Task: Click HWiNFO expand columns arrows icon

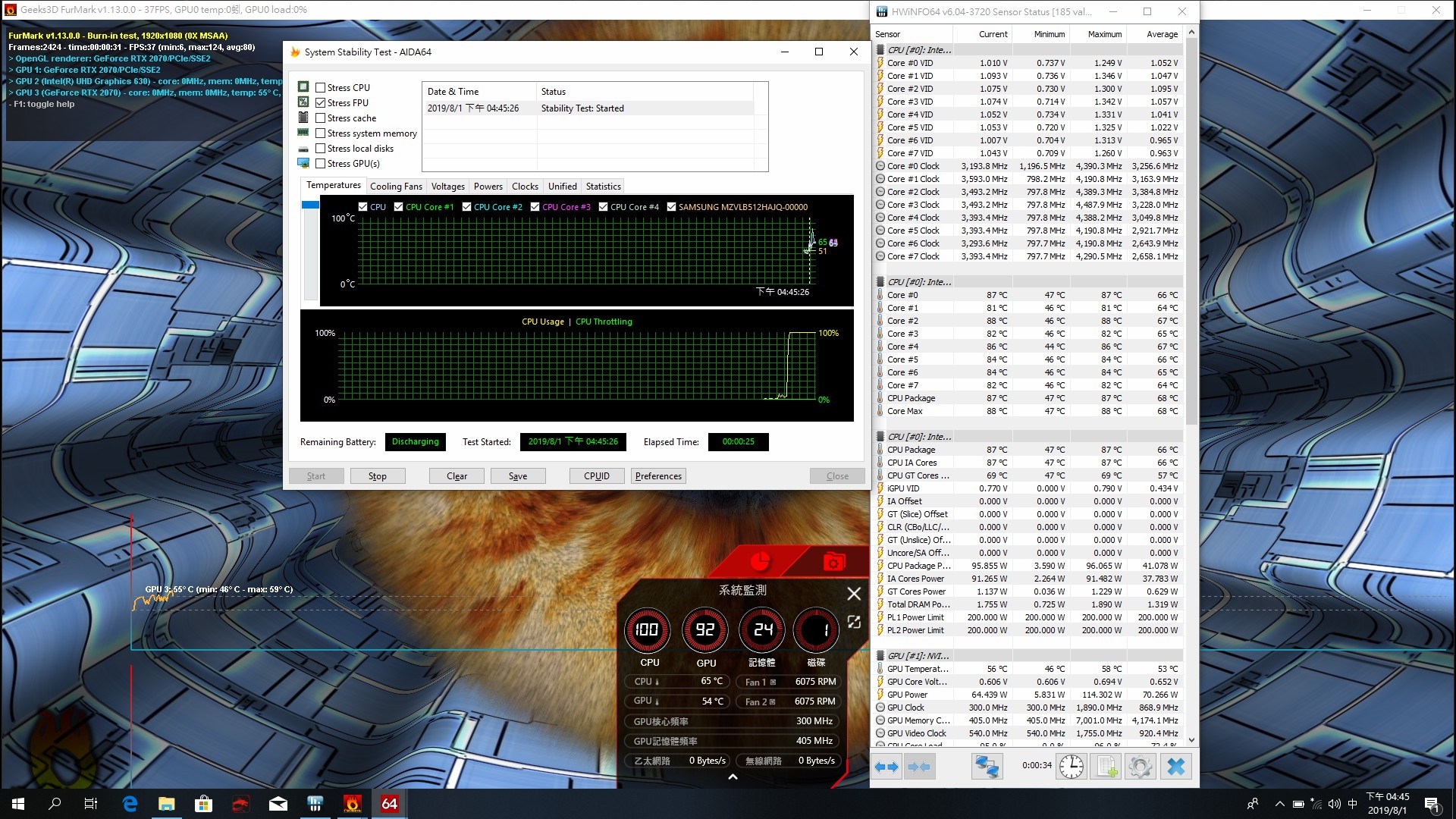Action: click(x=886, y=767)
